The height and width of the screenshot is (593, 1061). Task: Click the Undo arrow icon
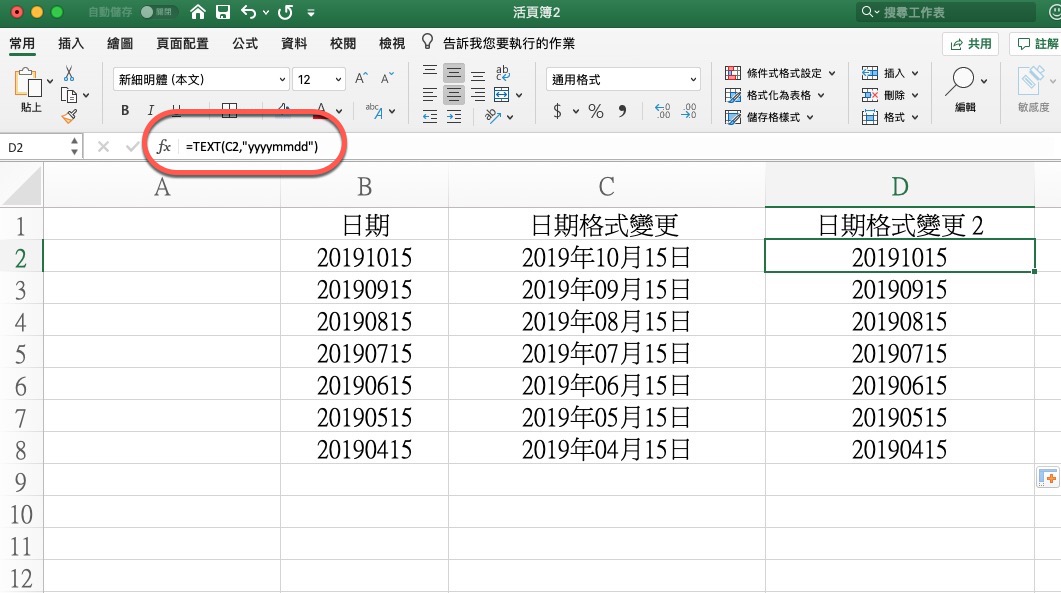(249, 13)
